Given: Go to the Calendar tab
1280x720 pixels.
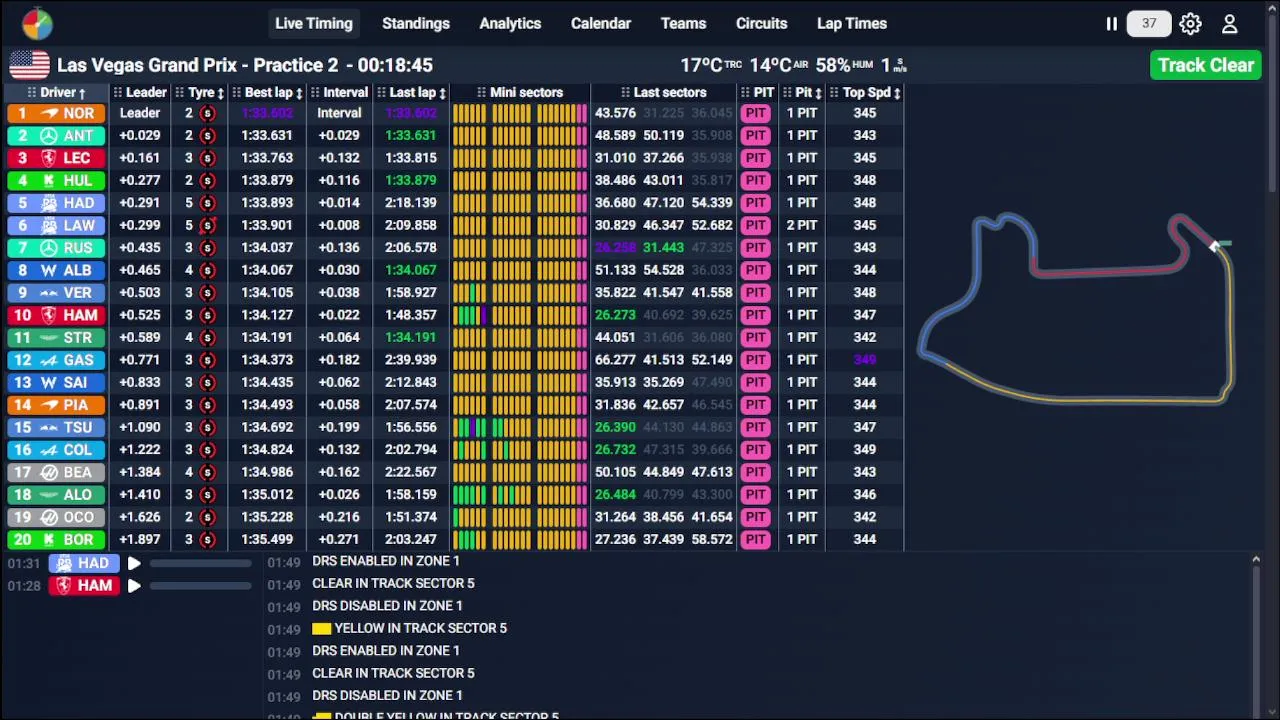Looking at the screenshot, I should coord(601,23).
